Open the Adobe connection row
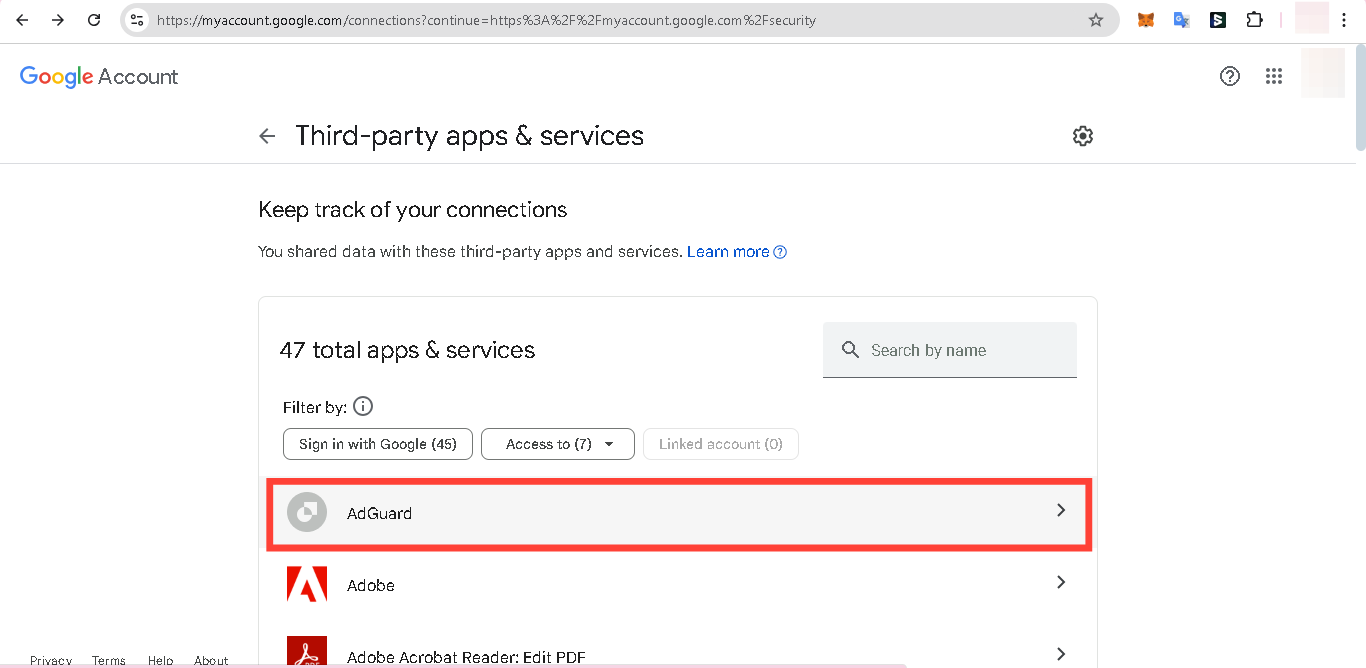Screen dimensions: 1366x668 point(679,584)
